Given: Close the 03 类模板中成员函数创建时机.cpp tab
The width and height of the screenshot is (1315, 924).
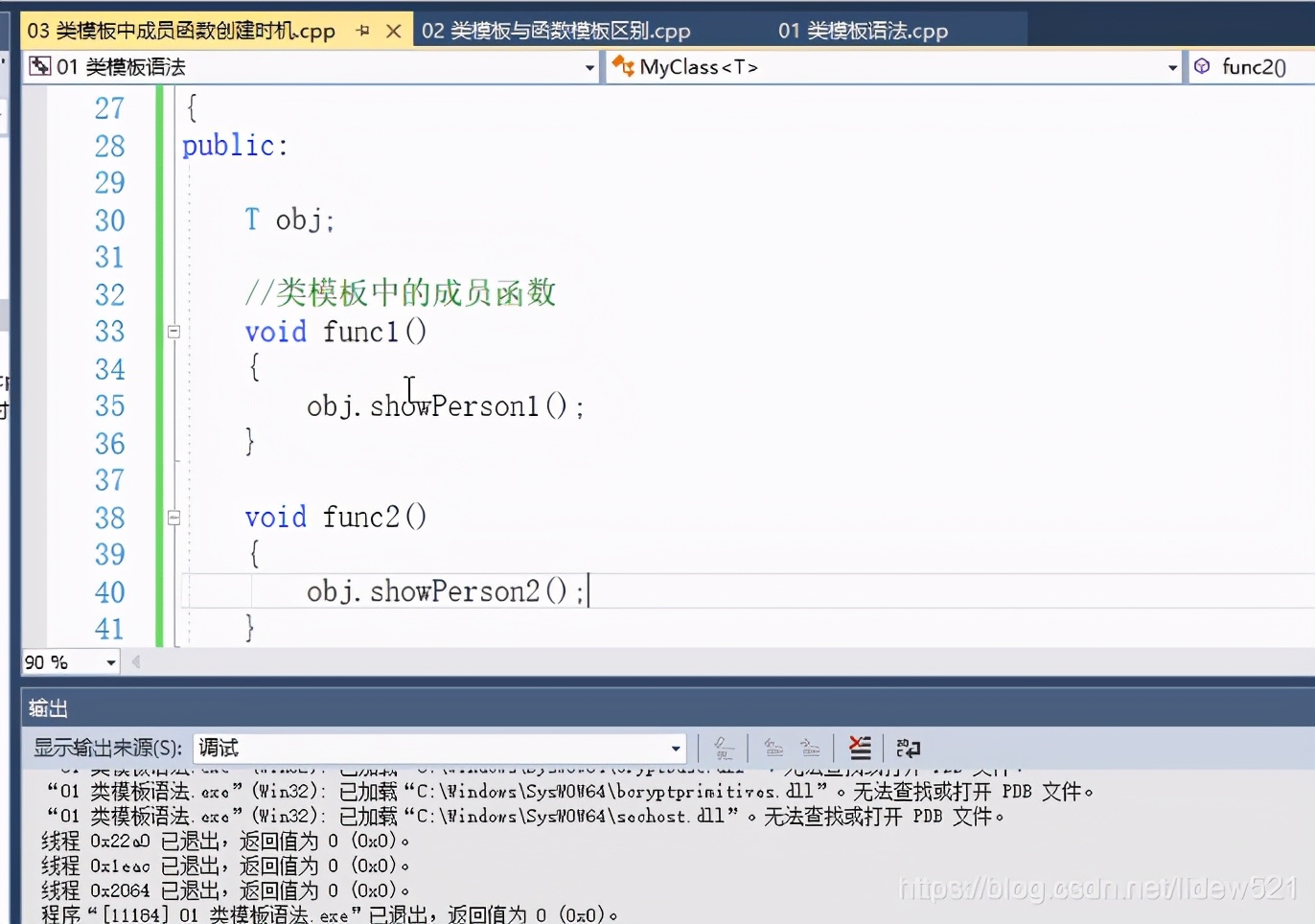Looking at the screenshot, I should click(x=394, y=31).
